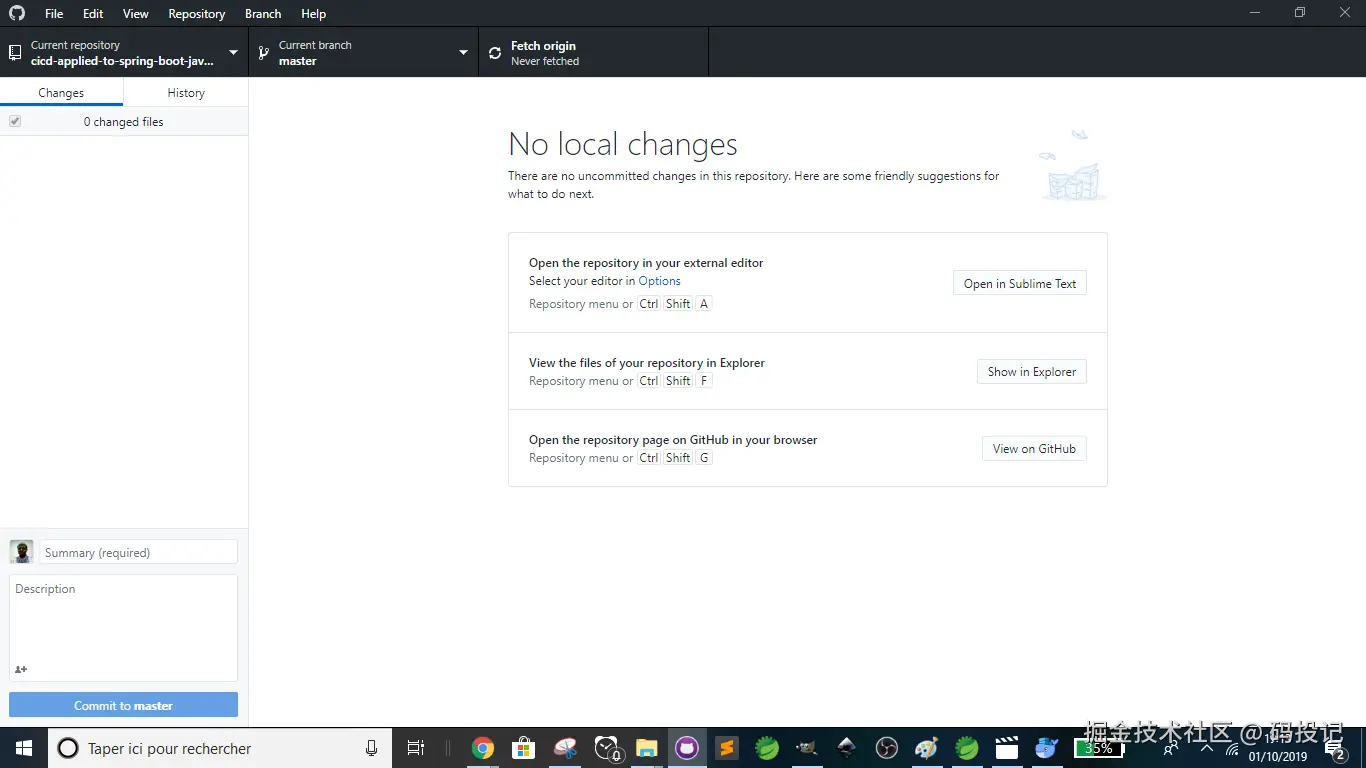Viewport: 1366px width, 768px height.
Task: Expand the Current repository dropdown
Action: click(124, 53)
